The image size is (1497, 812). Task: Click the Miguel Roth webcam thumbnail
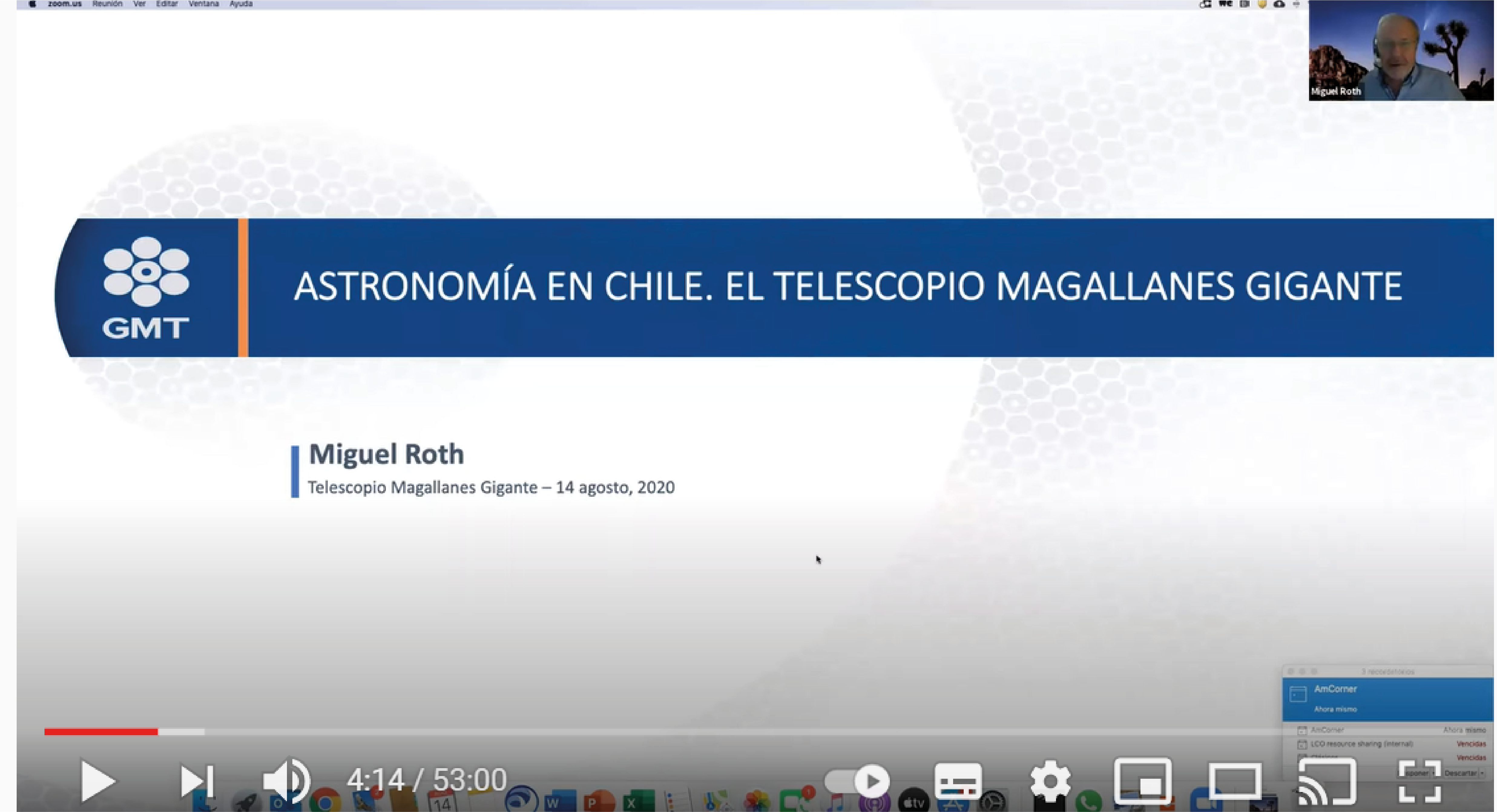(1400, 51)
